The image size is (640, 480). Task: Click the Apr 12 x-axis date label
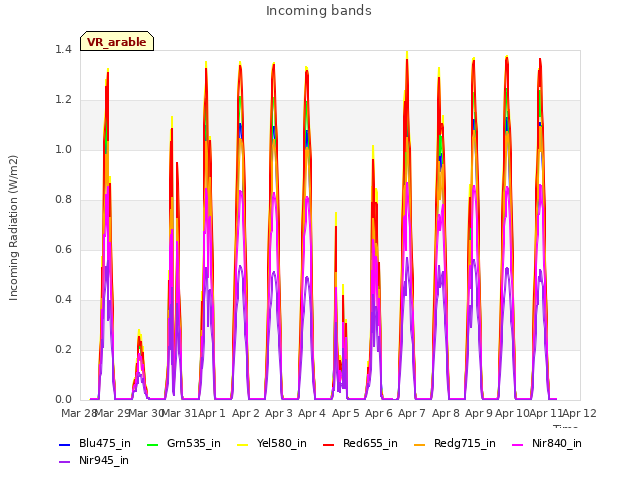tap(580, 413)
